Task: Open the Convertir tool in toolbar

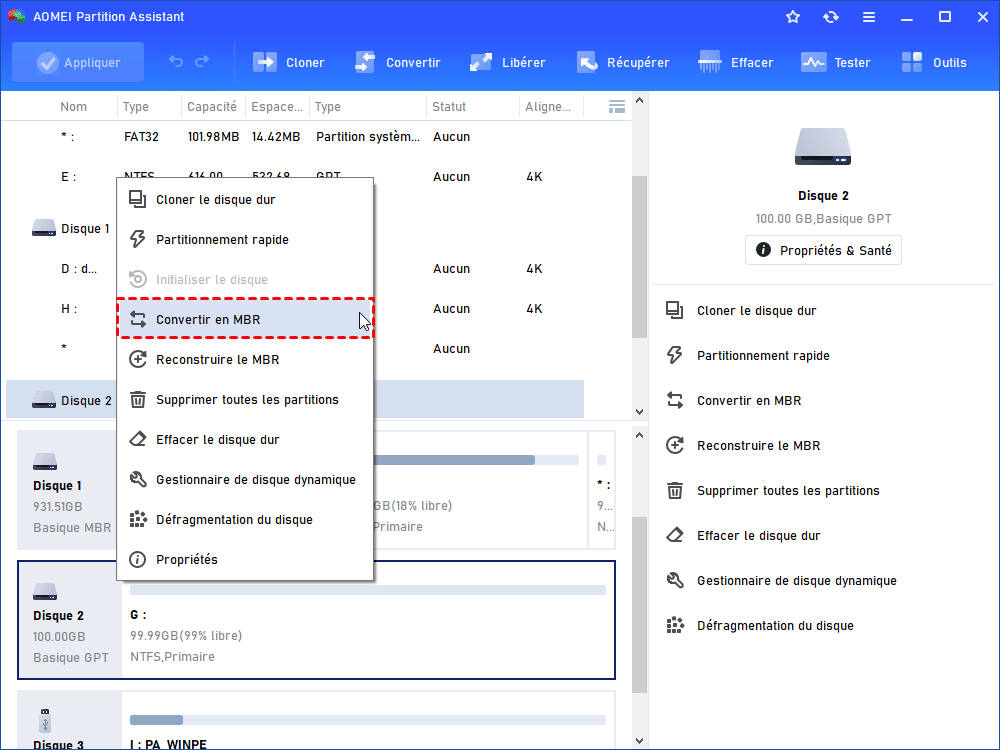Action: point(366,62)
